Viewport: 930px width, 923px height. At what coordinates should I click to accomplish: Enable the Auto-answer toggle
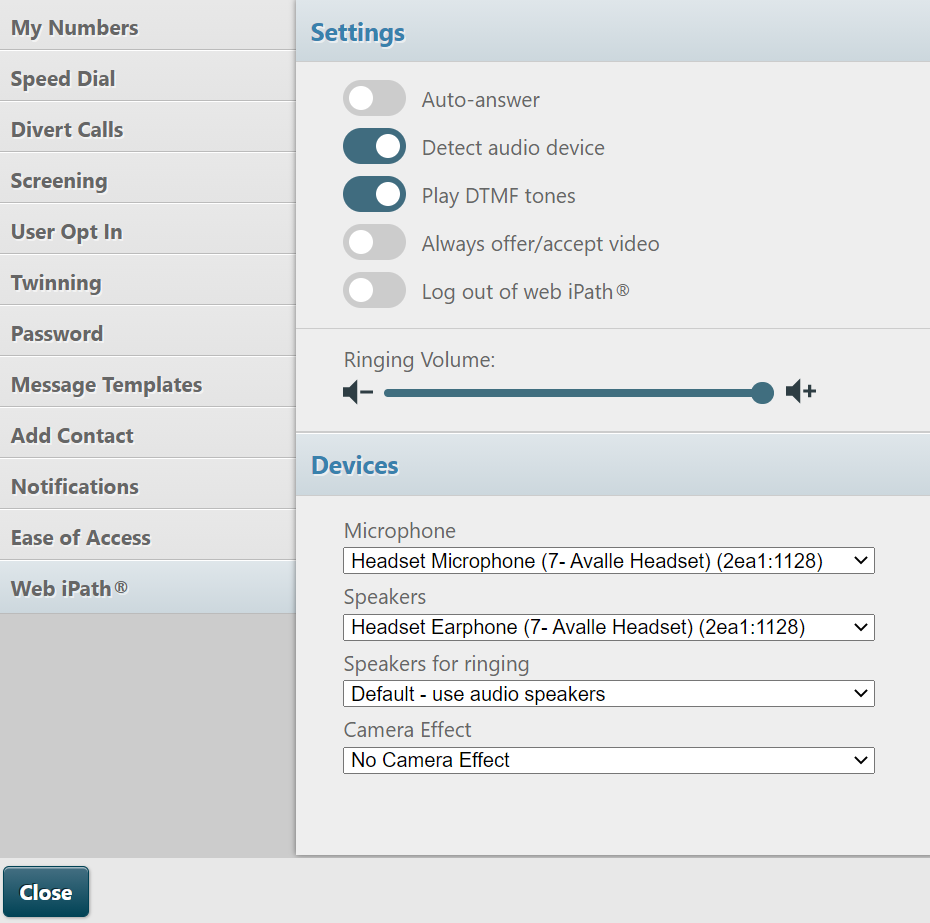pyautogui.click(x=374, y=98)
